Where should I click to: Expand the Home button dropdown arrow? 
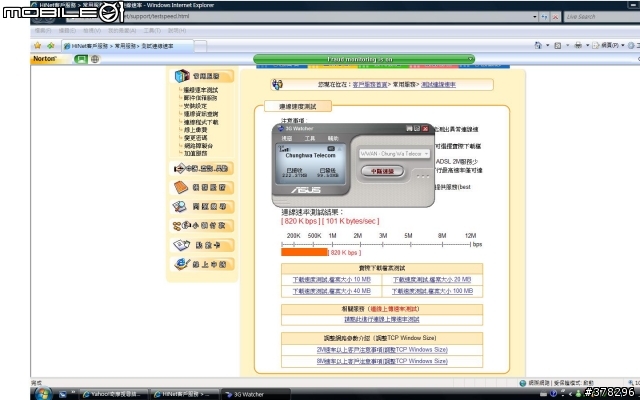point(547,45)
